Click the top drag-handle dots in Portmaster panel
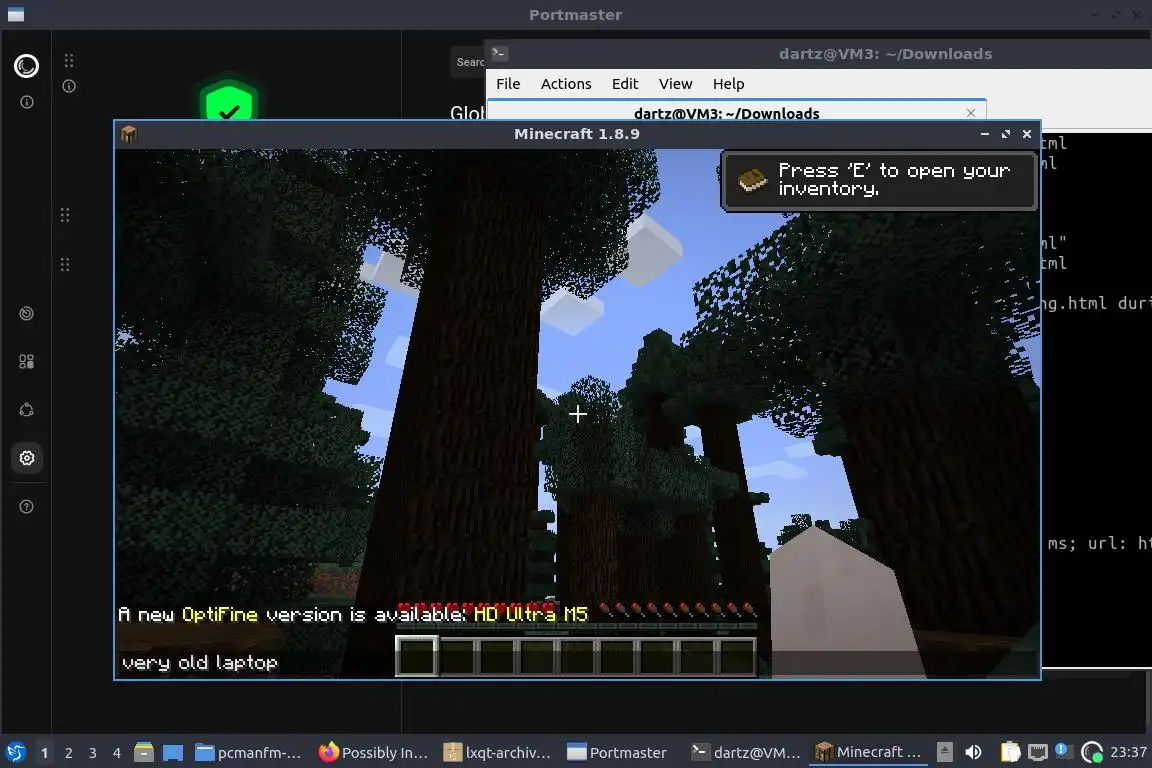Viewport: 1152px width, 768px height. [x=69, y=60]
